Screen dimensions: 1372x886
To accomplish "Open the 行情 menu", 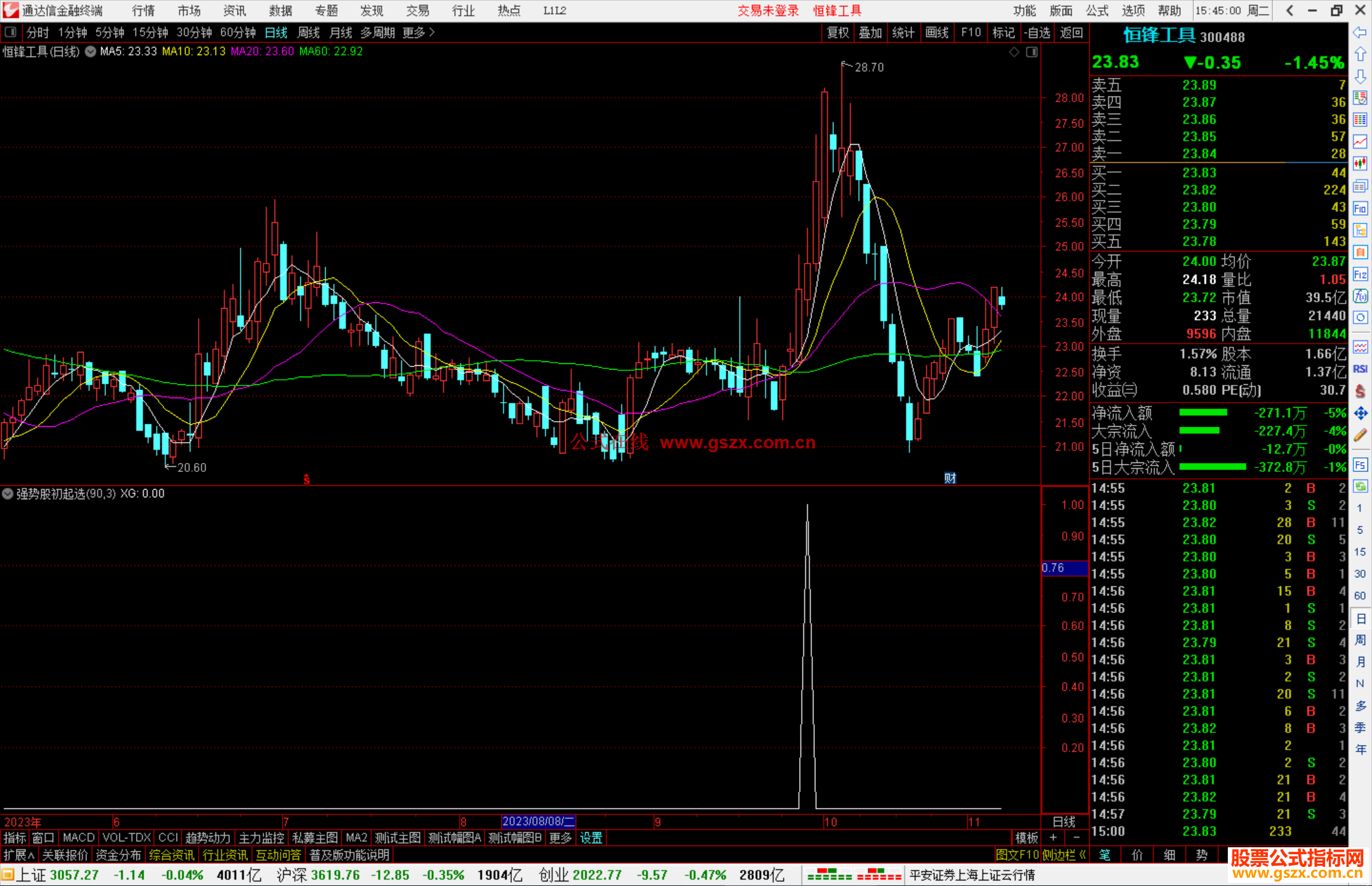I will (x=144, y=10).
